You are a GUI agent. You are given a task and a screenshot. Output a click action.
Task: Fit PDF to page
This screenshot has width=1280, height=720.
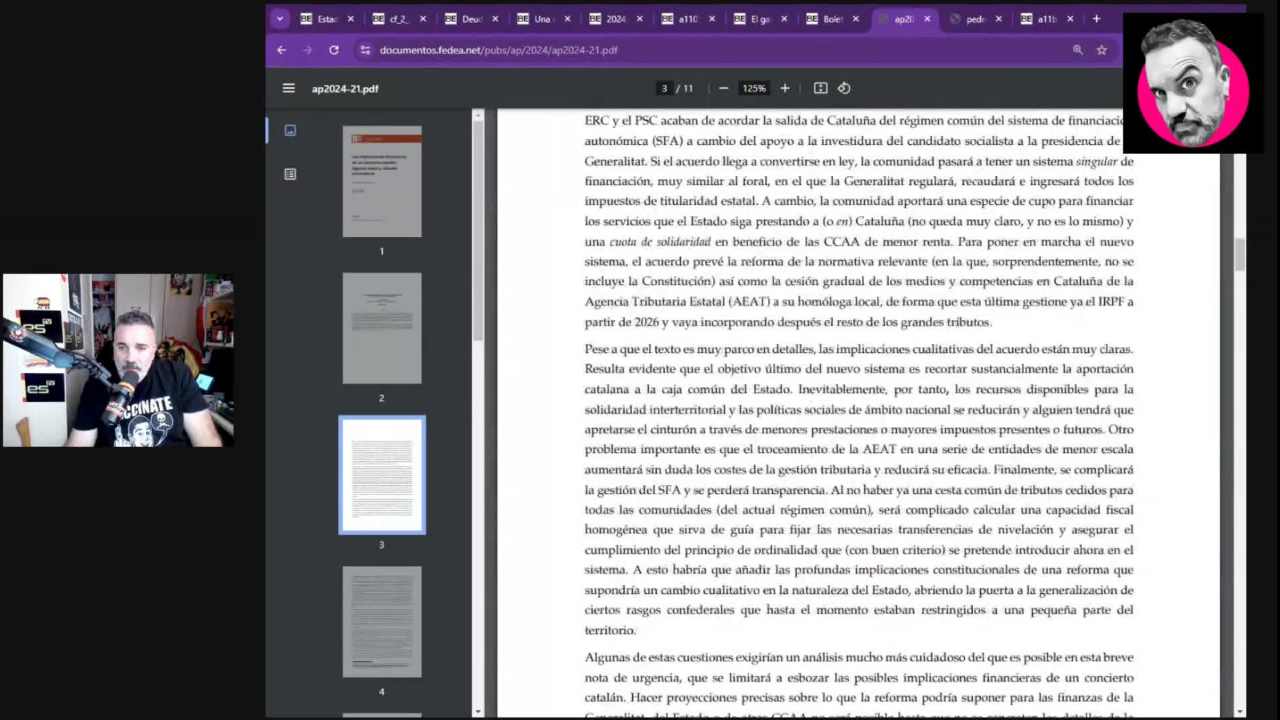820,88
